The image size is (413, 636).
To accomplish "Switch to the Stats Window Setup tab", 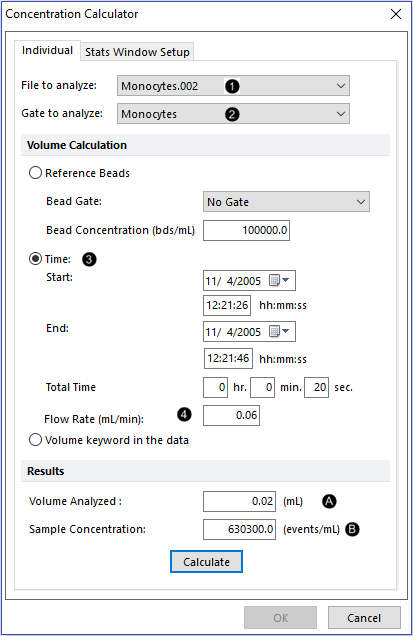I will [137, 52].
